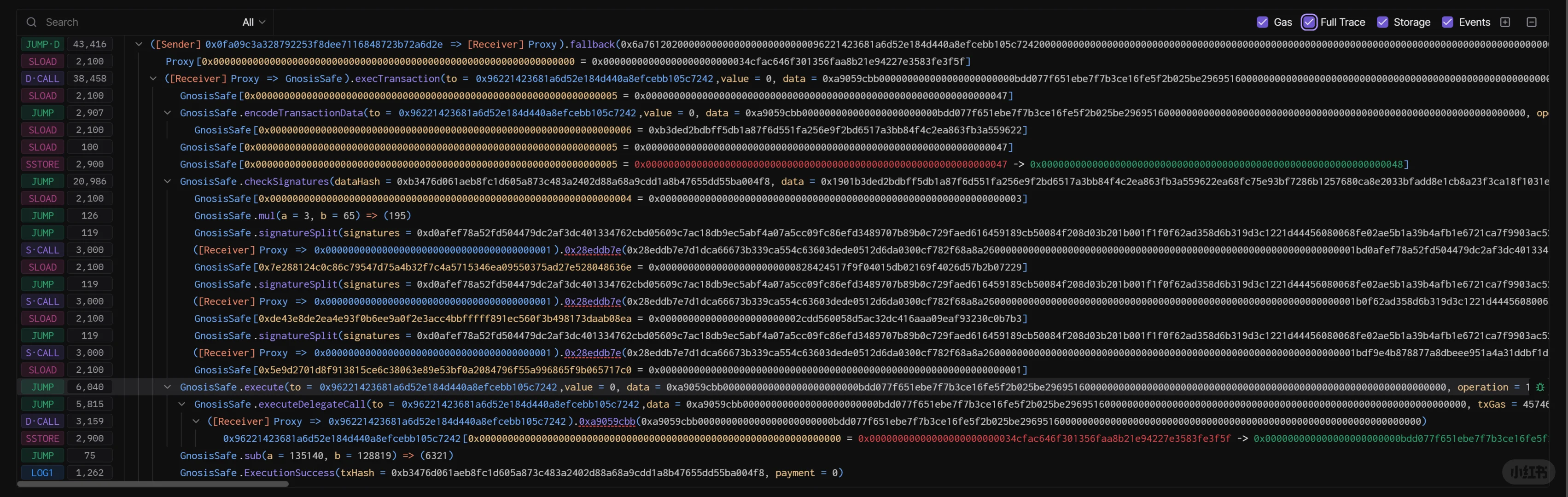
Task: Click the horizontal scrollbar thumb
Action: pos(152,484)
